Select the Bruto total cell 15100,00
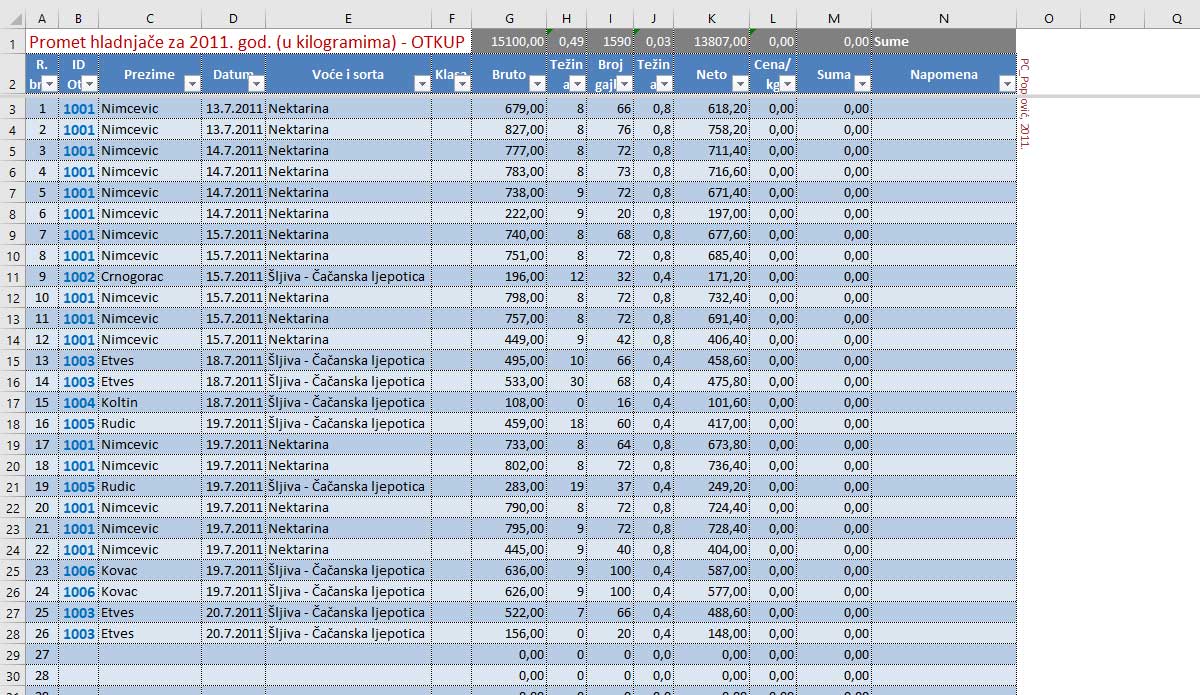 pyautogui.click(x=510, y=42)
